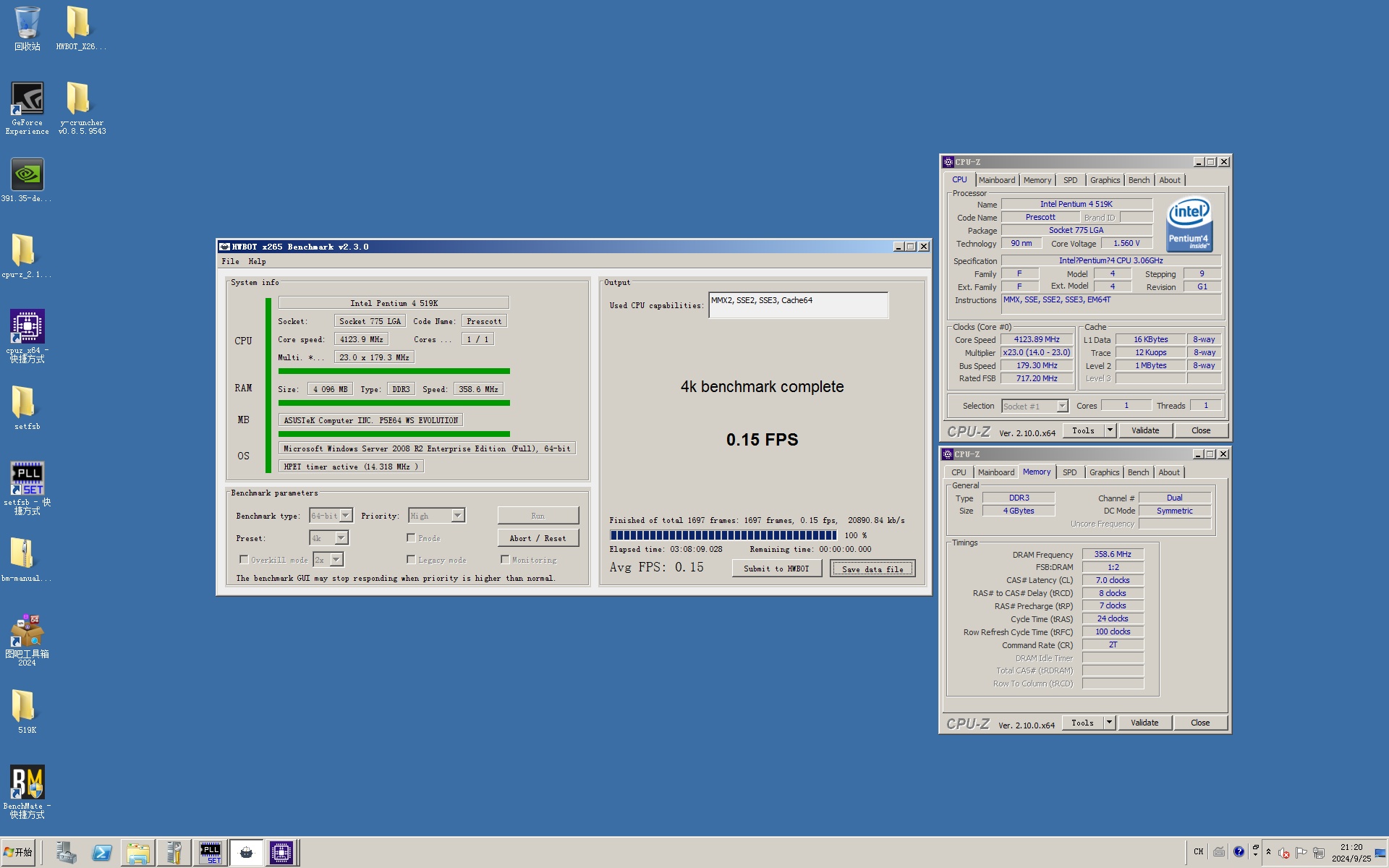Click the Save data file button
This screenshot has width=1389, height=868.
tap(872, 569)
